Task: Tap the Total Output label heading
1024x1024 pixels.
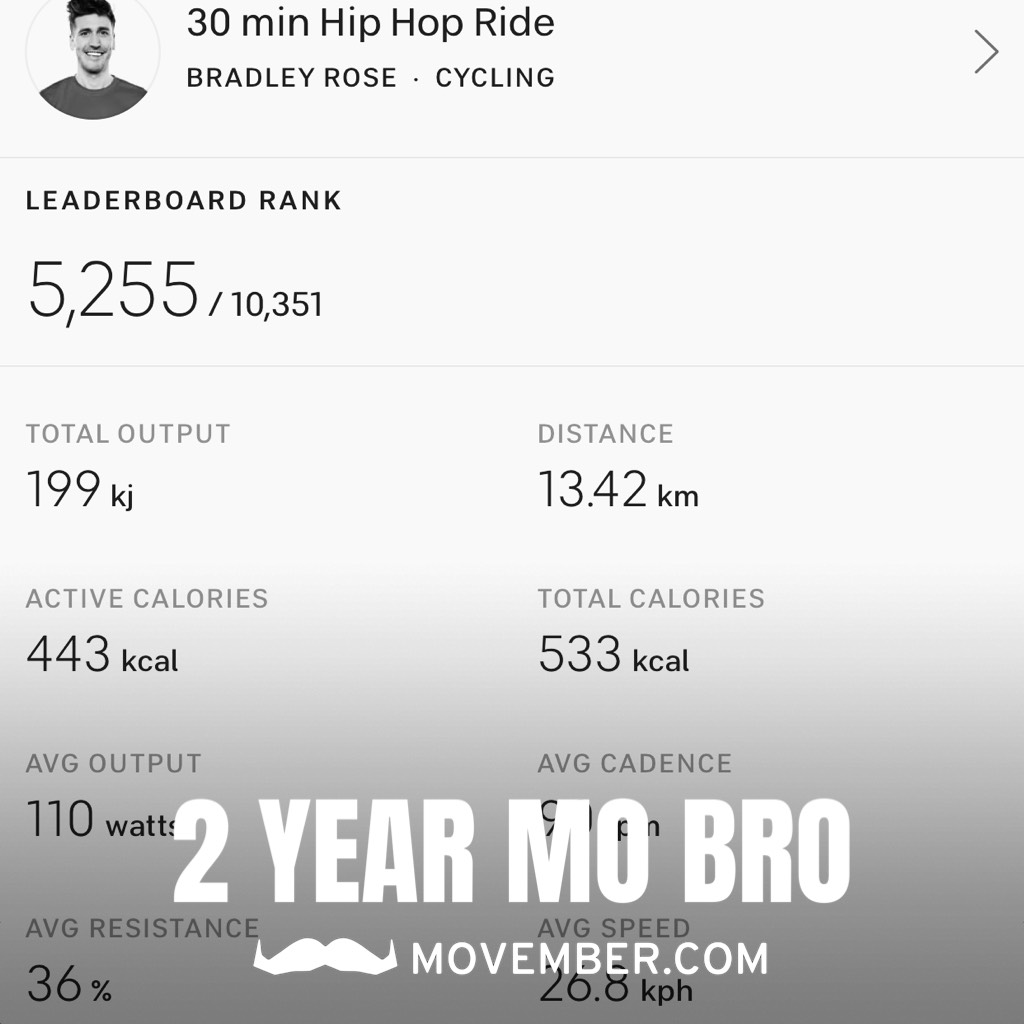Action: tap(128, 434)
